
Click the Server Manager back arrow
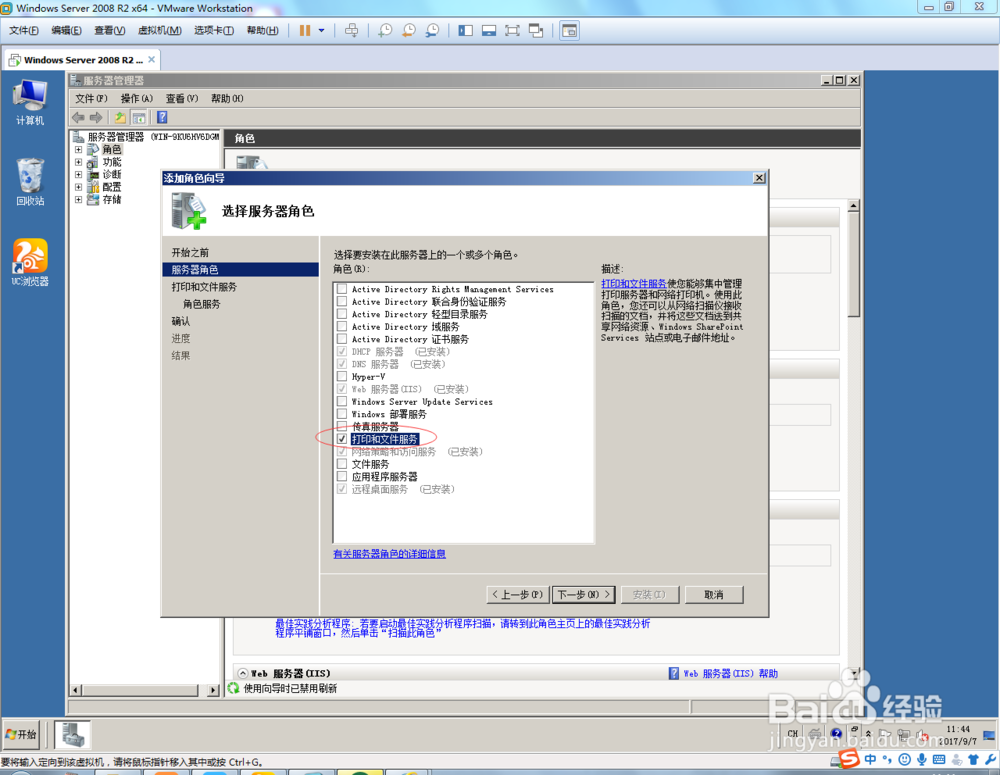point(78,117)
